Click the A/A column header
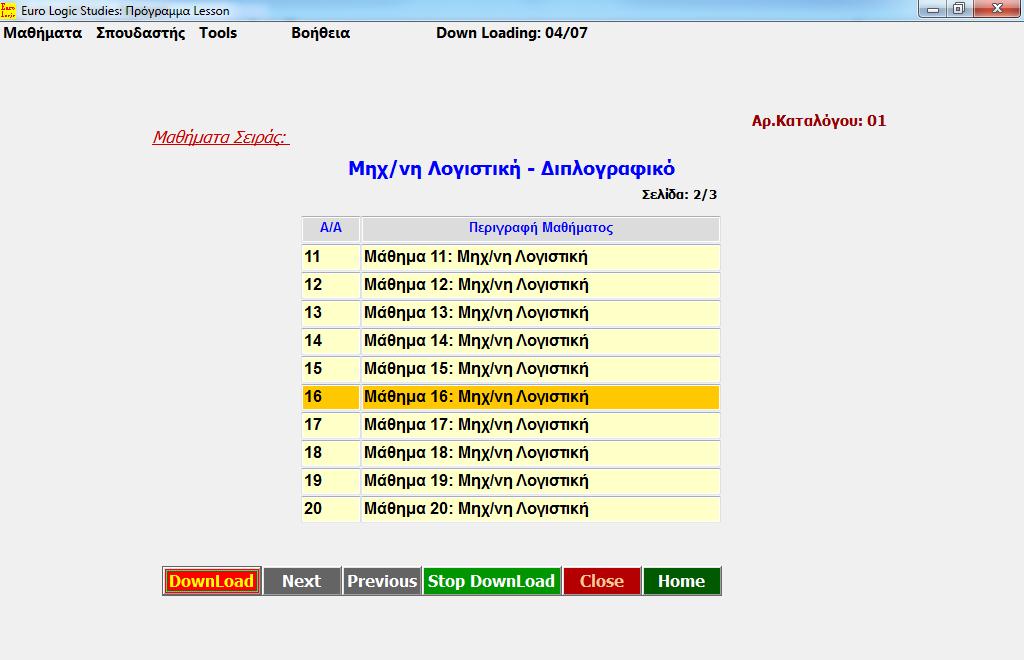 (330, 228)
